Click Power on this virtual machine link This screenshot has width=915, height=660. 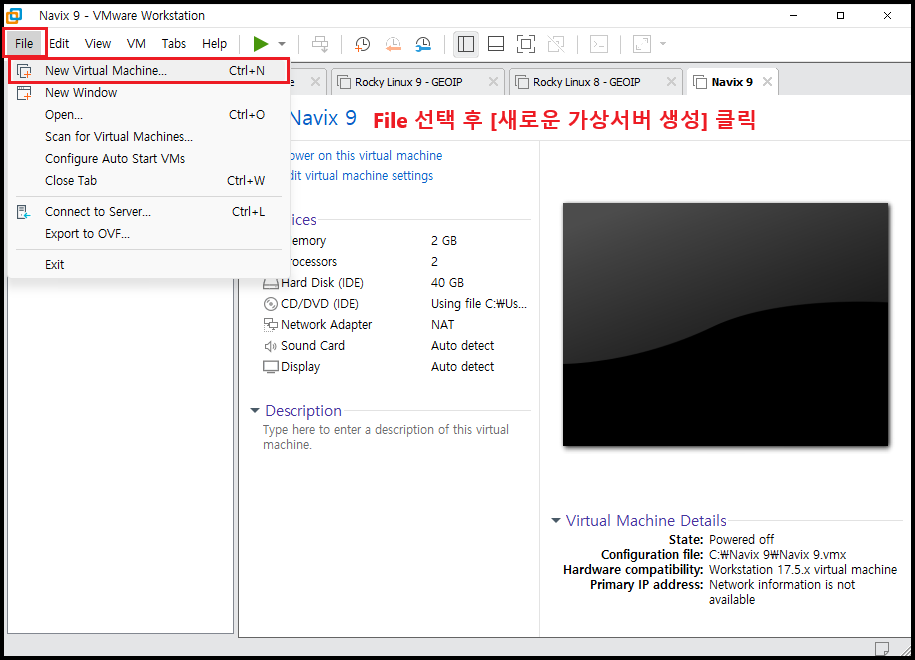pyautogui.click(x=366, y=156)
